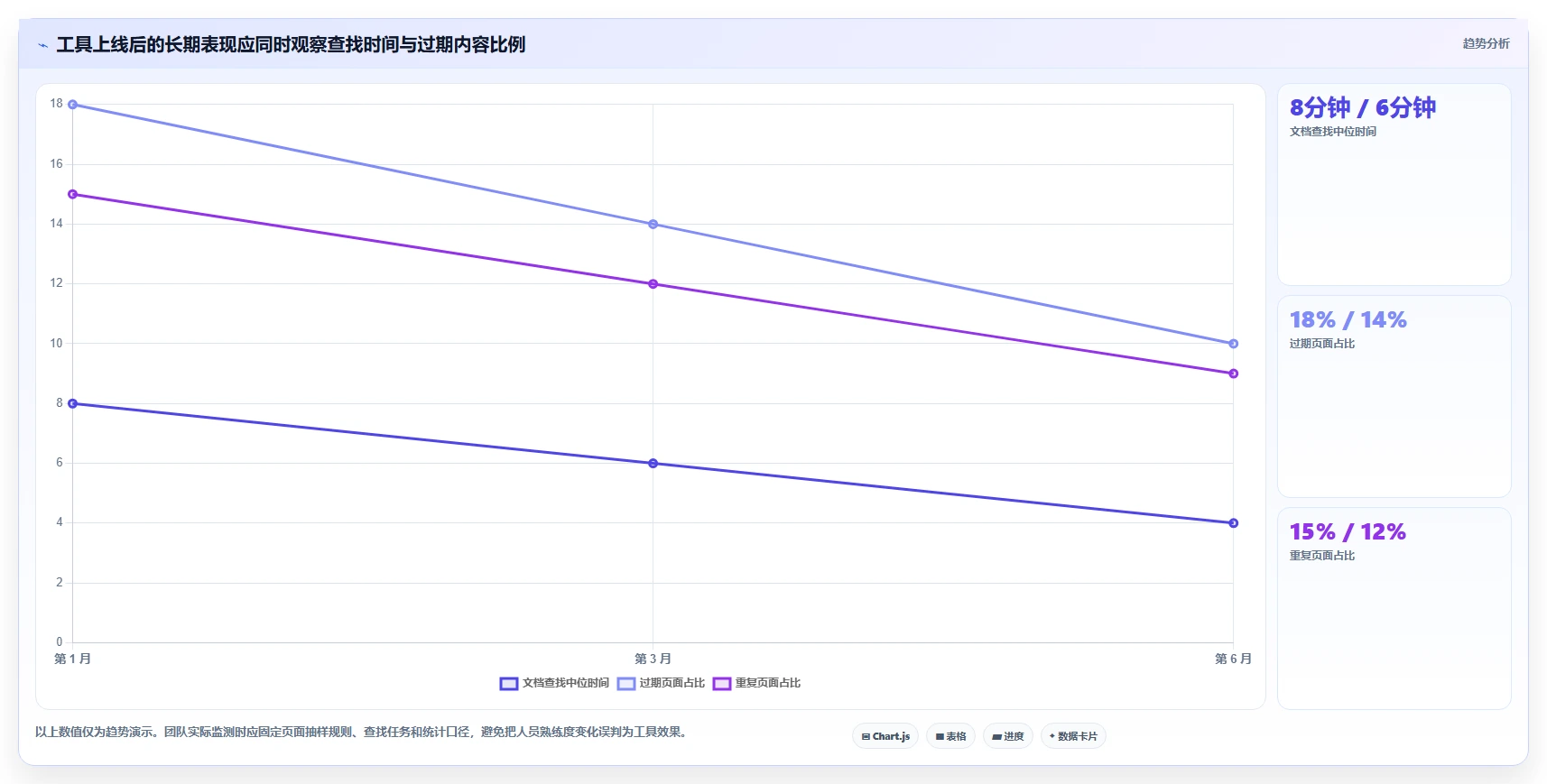
Task: Click the 表格 tag icon
Action: click(940, 737)
